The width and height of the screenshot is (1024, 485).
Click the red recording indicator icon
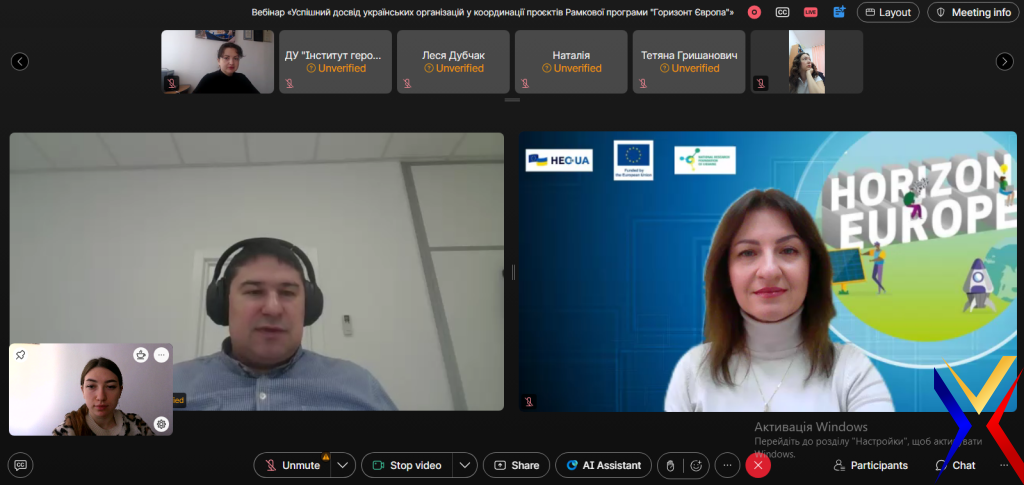pyautogui.click(x=754, y=12)
